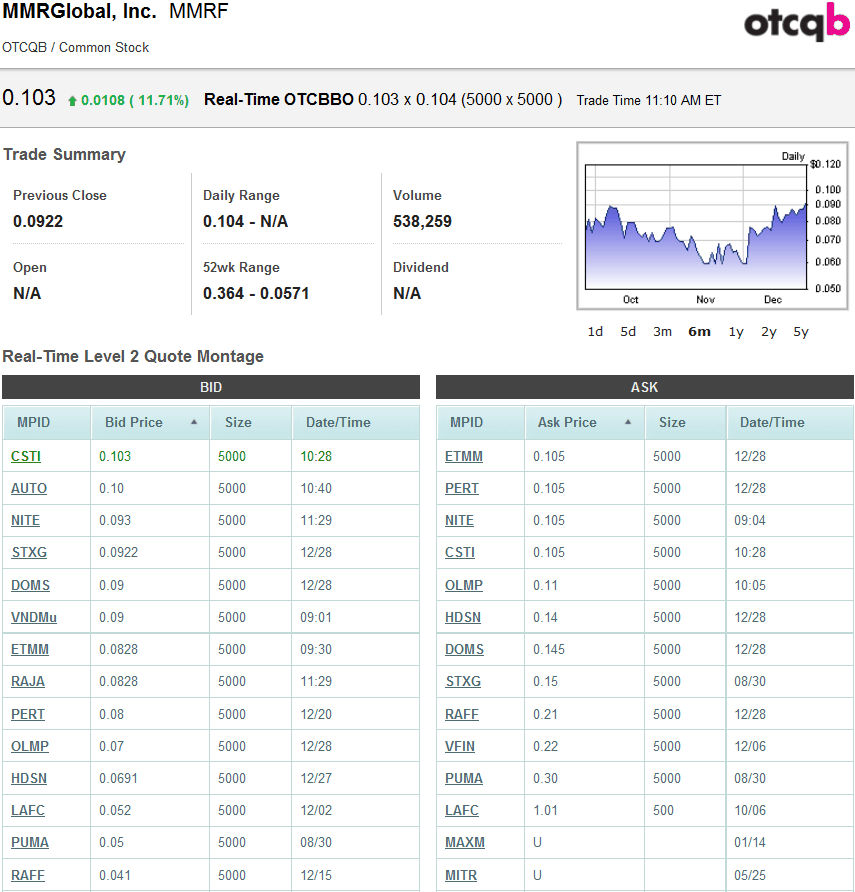Click the Date/Time header in ASK table
This screenshot has width=855, height=892.
click(x=772, y=423)
